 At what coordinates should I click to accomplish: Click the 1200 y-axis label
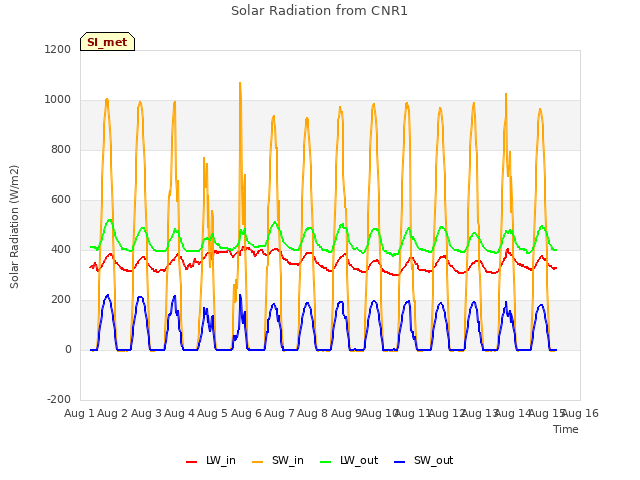[x=58, y=49]
